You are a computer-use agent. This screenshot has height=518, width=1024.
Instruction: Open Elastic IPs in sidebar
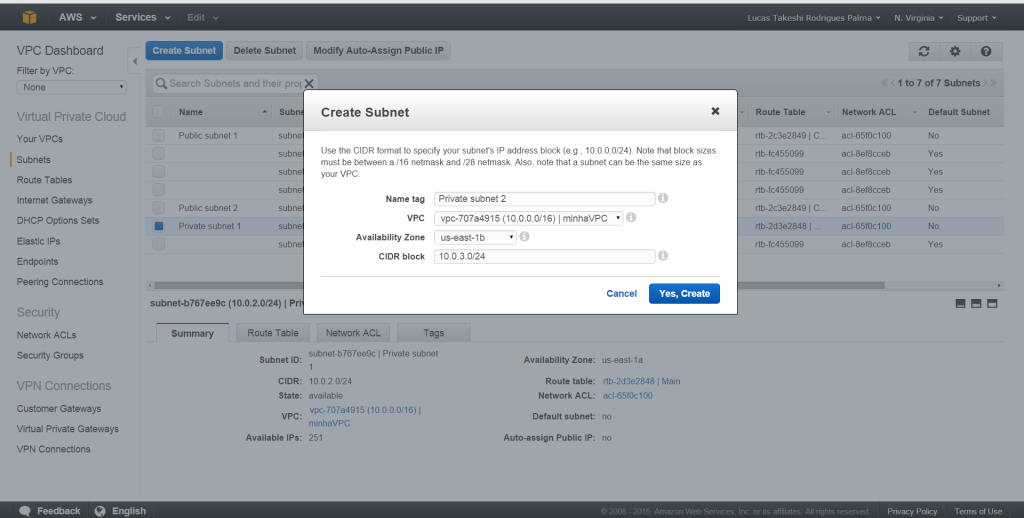[x=39, y=241]
